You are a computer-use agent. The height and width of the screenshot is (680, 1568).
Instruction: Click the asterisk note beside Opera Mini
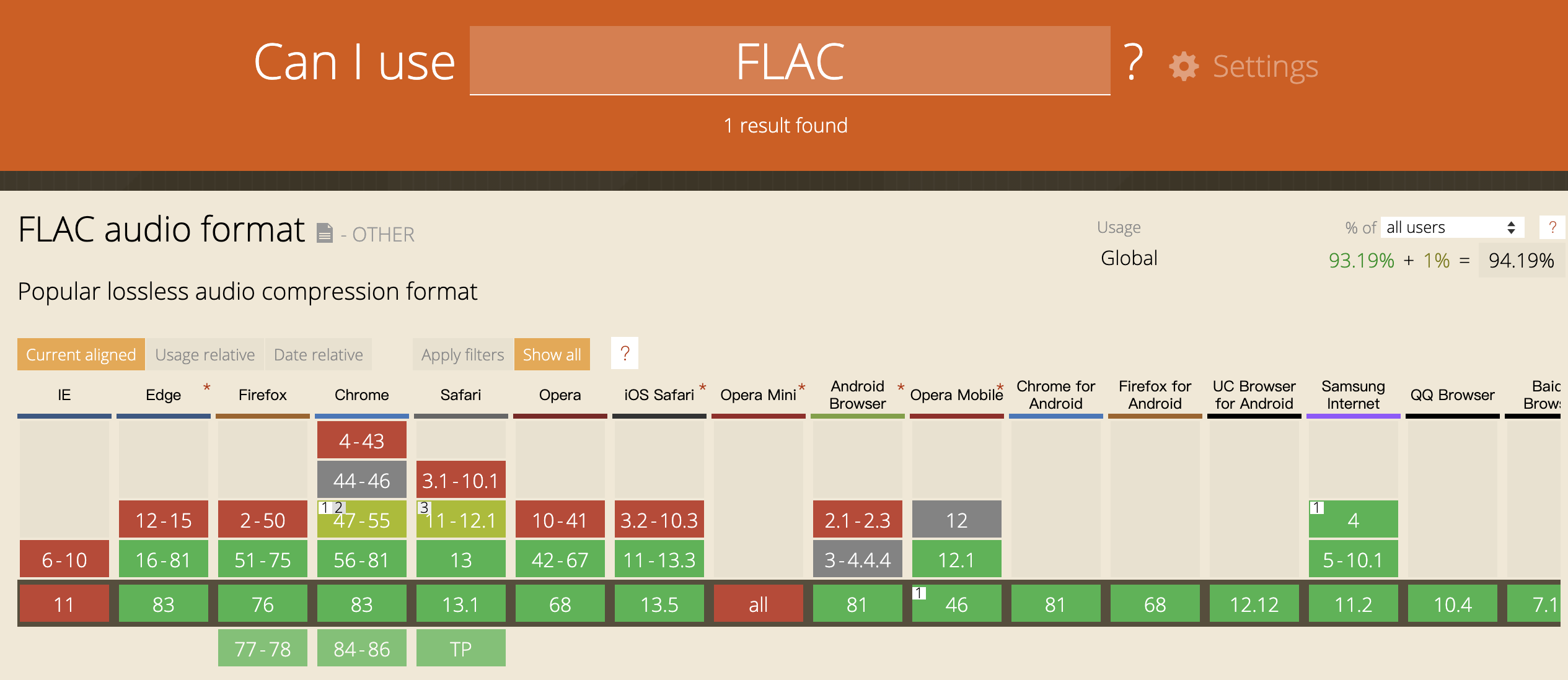801,388
